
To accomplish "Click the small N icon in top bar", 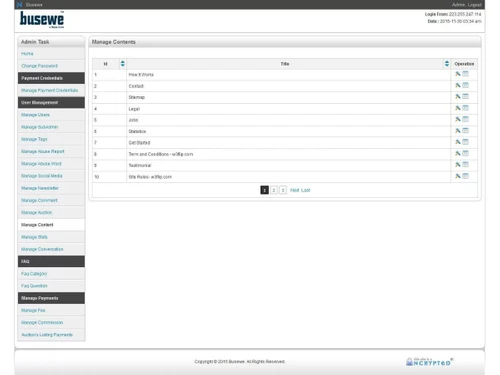I will [19, 5].
